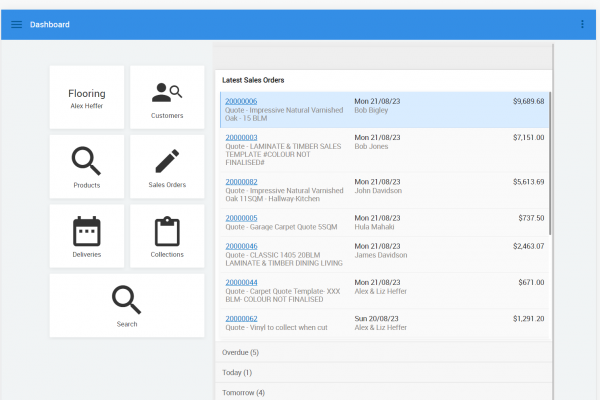Open the three-dot options menu
The height and width of the screenshot is (400, 600).
coord(583,24)
